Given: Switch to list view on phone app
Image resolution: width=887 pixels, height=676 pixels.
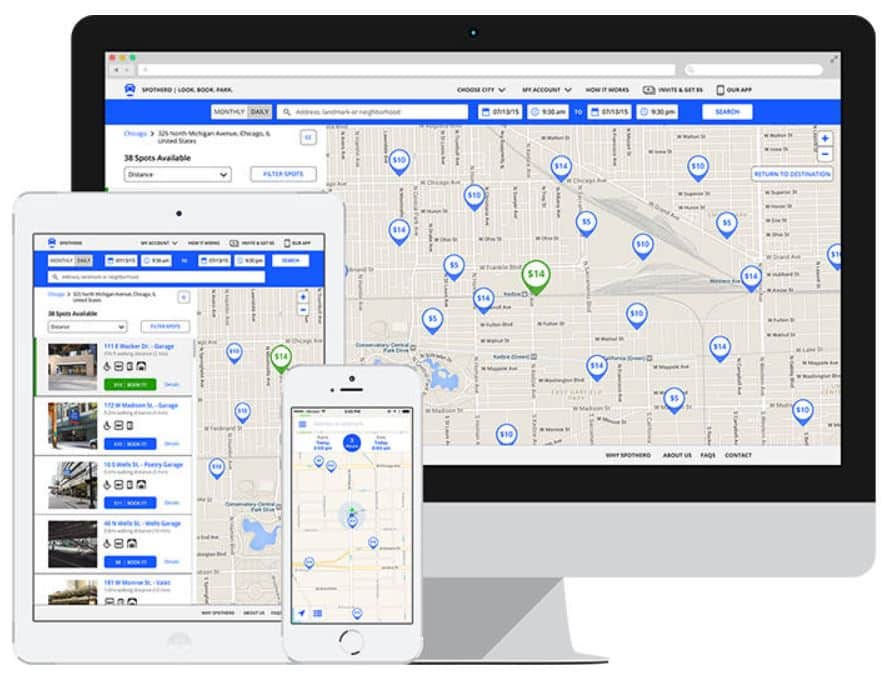Looking at the screenshot, I should coord(318,613).
